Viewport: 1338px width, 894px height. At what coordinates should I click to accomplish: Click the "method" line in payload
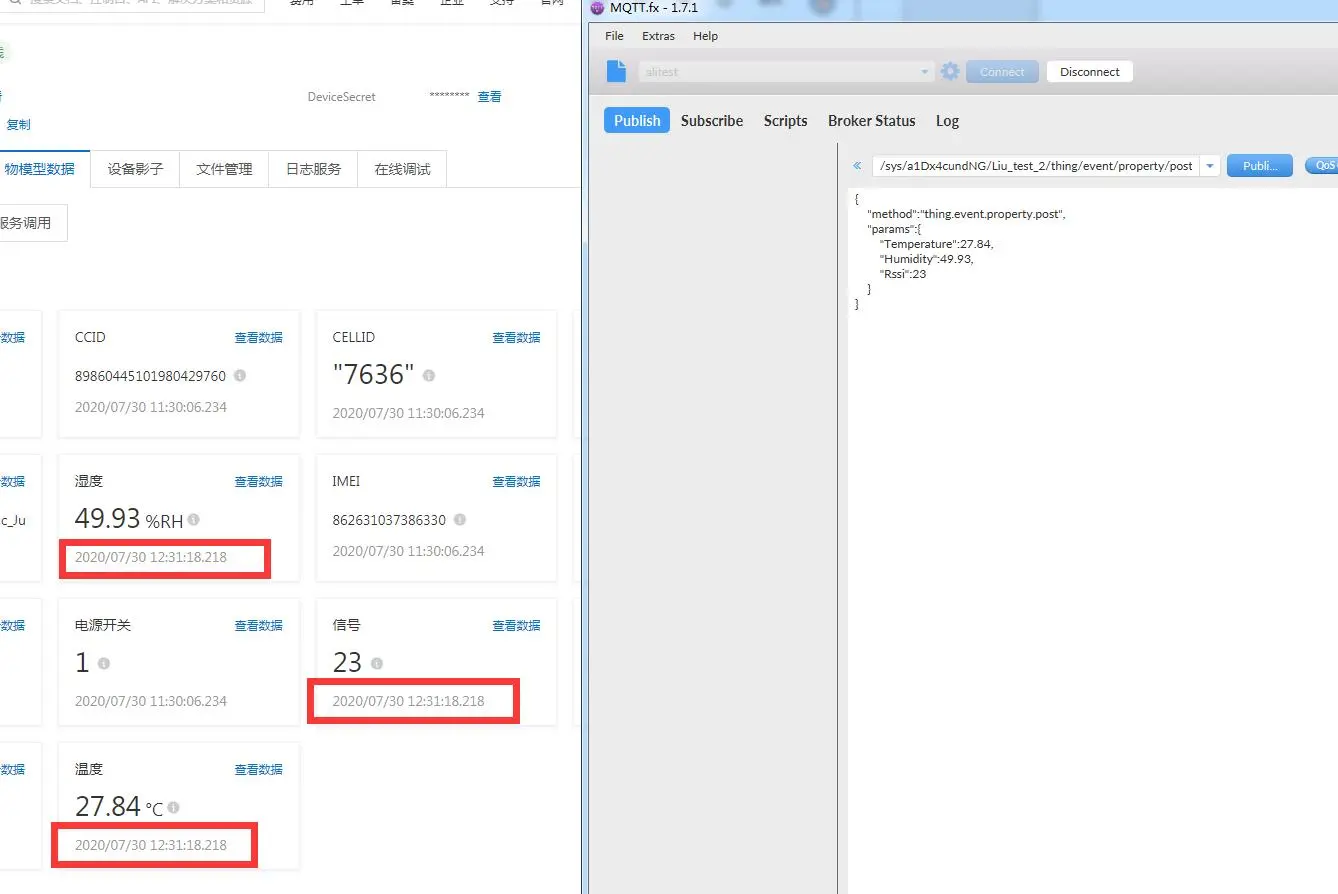pyautogui.click(x=966, y=214)
